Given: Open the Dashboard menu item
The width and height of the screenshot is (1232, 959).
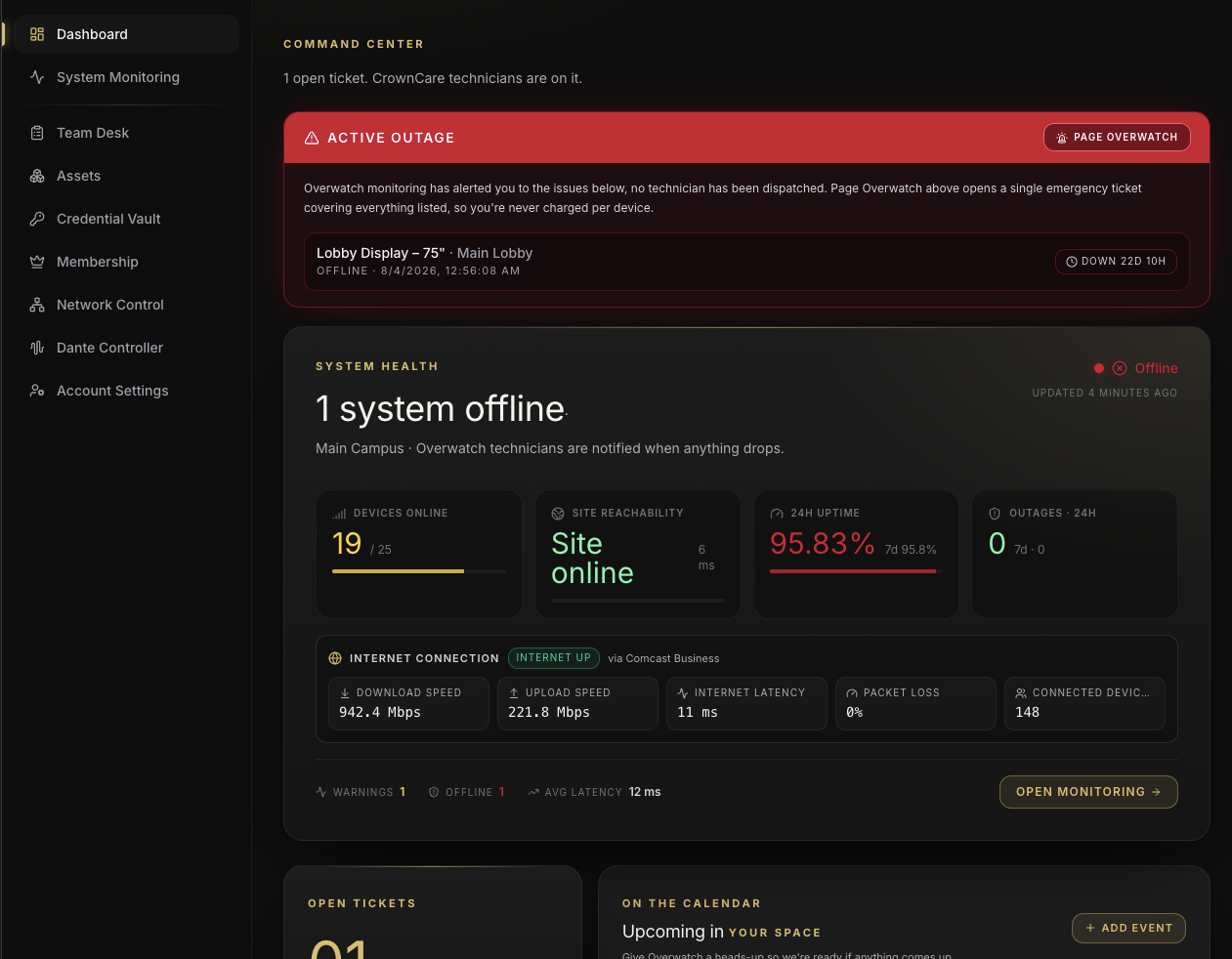Looking at the screenshot, I should pos(126,34).
